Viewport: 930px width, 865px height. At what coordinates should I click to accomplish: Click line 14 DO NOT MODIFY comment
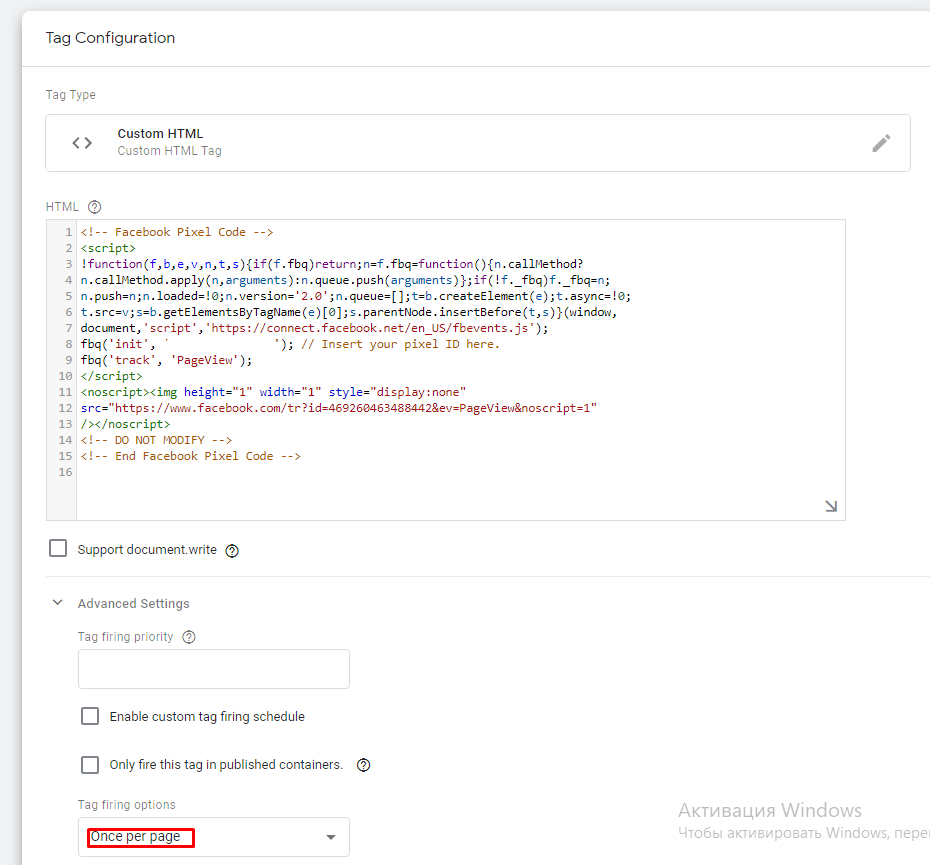coord(156,440)
